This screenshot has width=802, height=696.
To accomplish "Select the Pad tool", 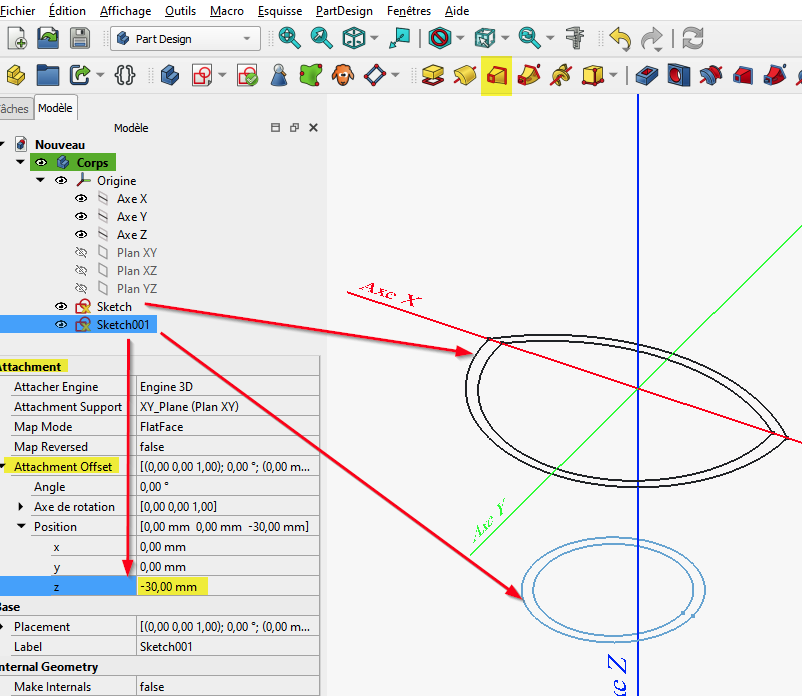I will pyautogui.click(x=433, y=76).
